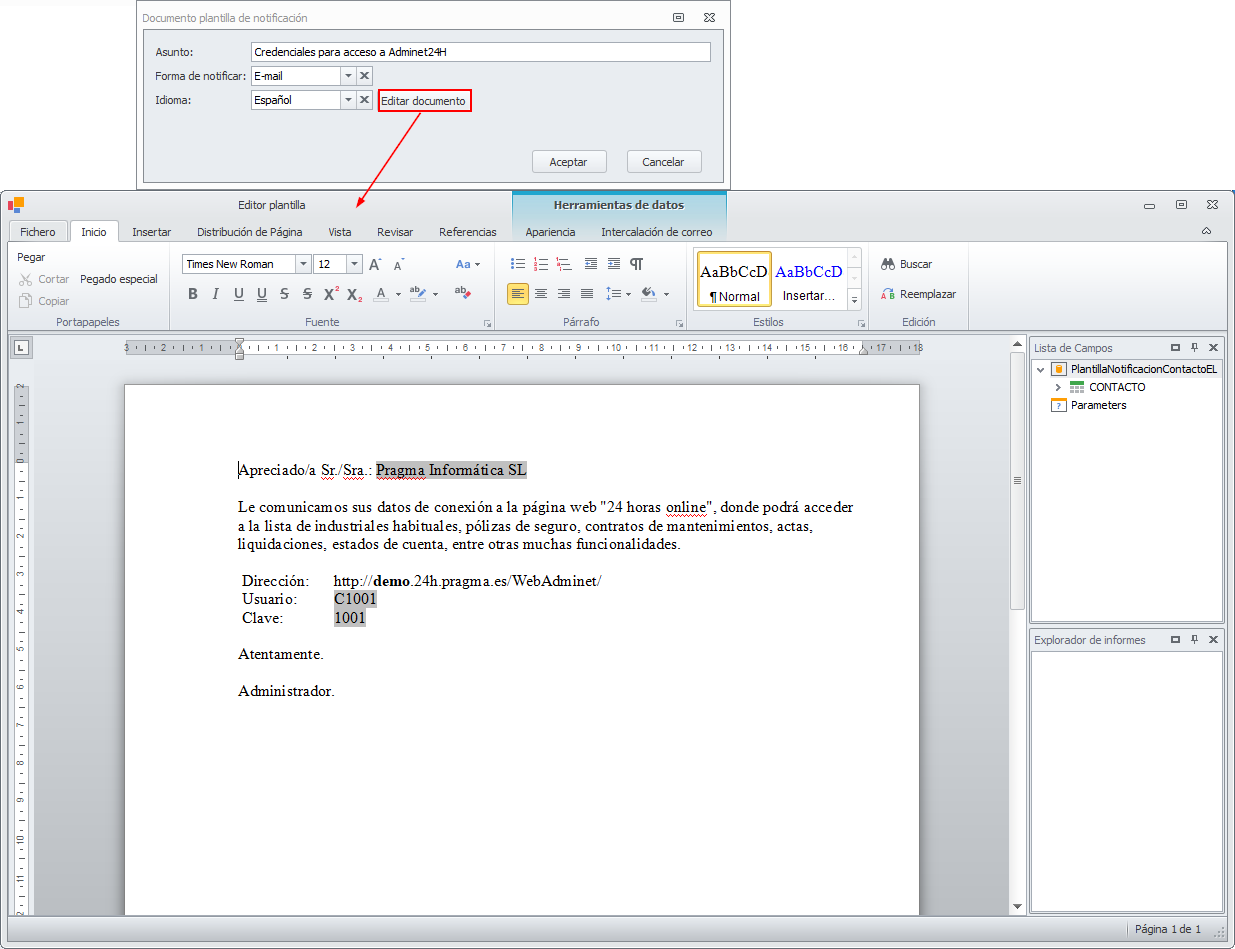Viewport: 1235px width, 949px height.
Task: Click the Reemplazar icon
Action: point(887,294)
